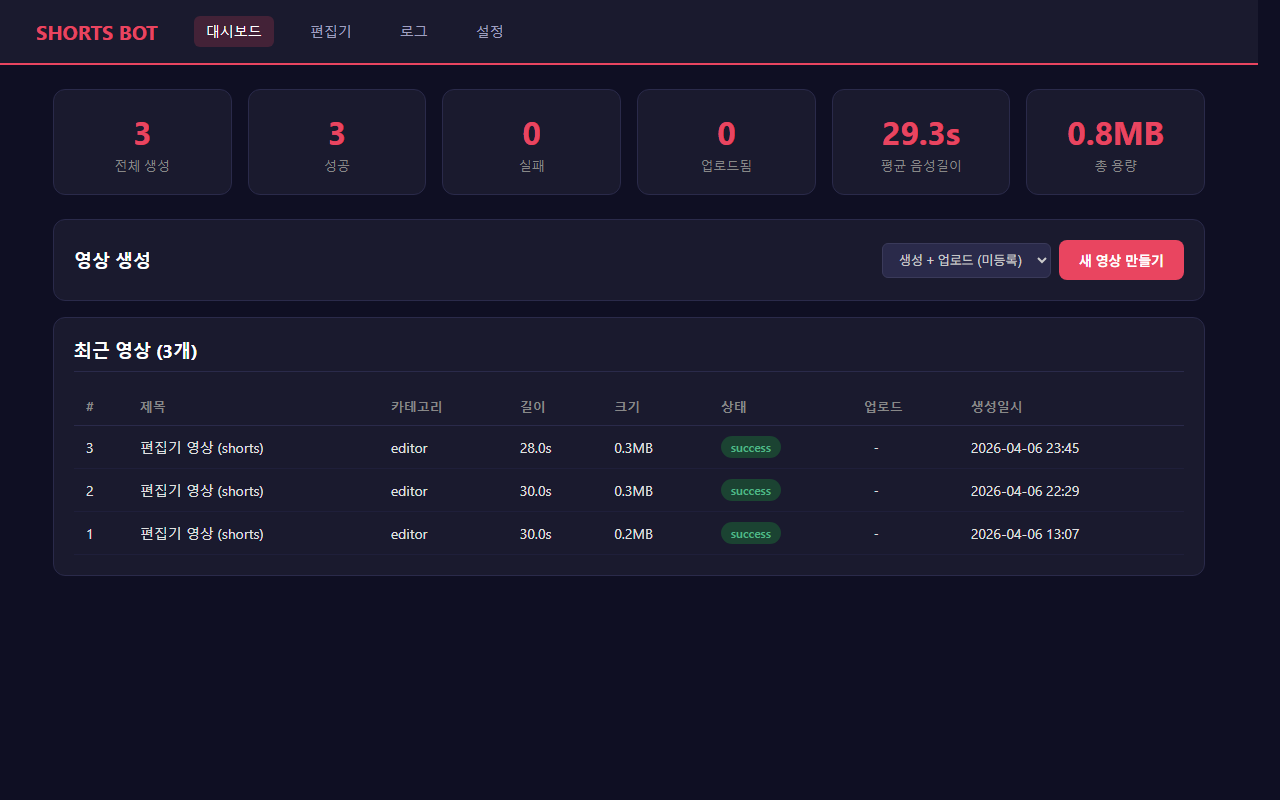Image resolution: width=1280 pixels, height=800 pixels.
Task: Click the 업로드됨 stat card
Action: [726, 142]
